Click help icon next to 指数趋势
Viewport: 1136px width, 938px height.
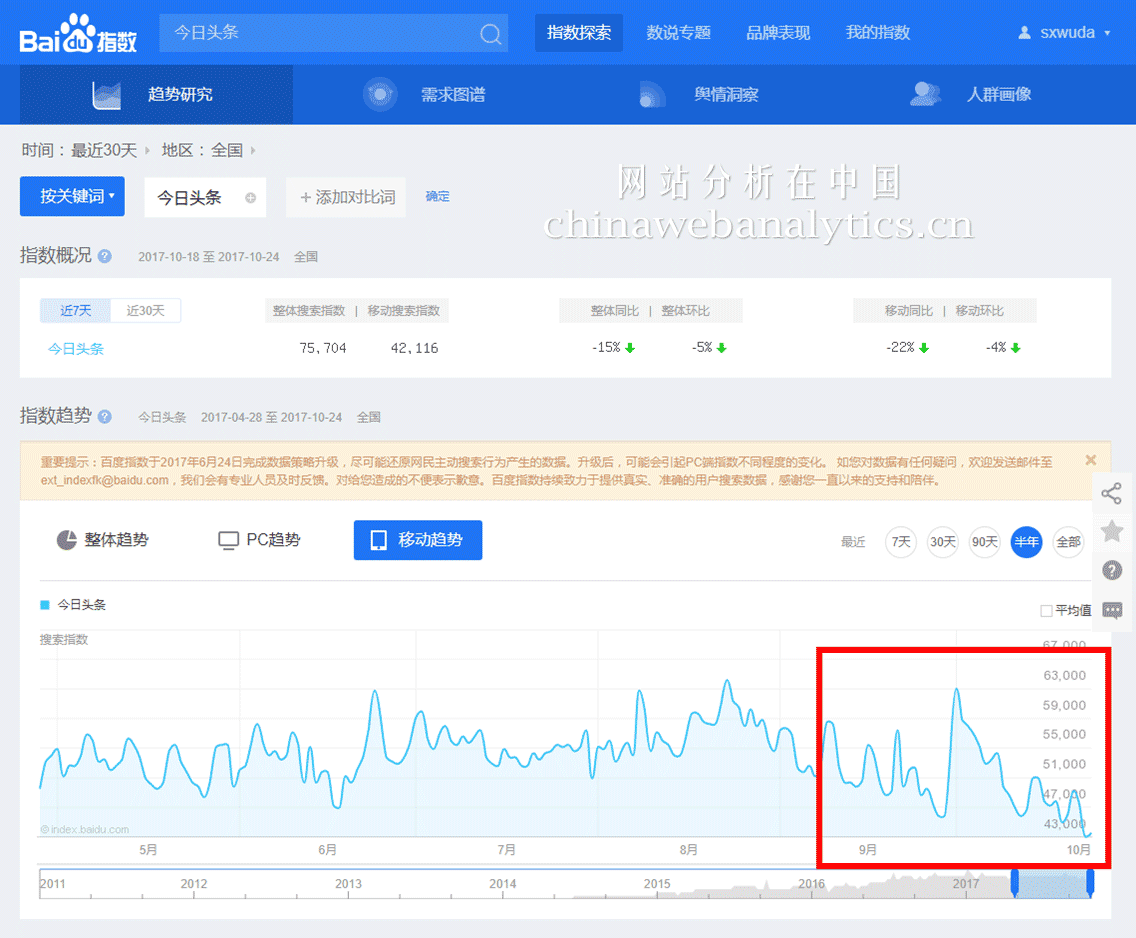[x=105, y=417]
